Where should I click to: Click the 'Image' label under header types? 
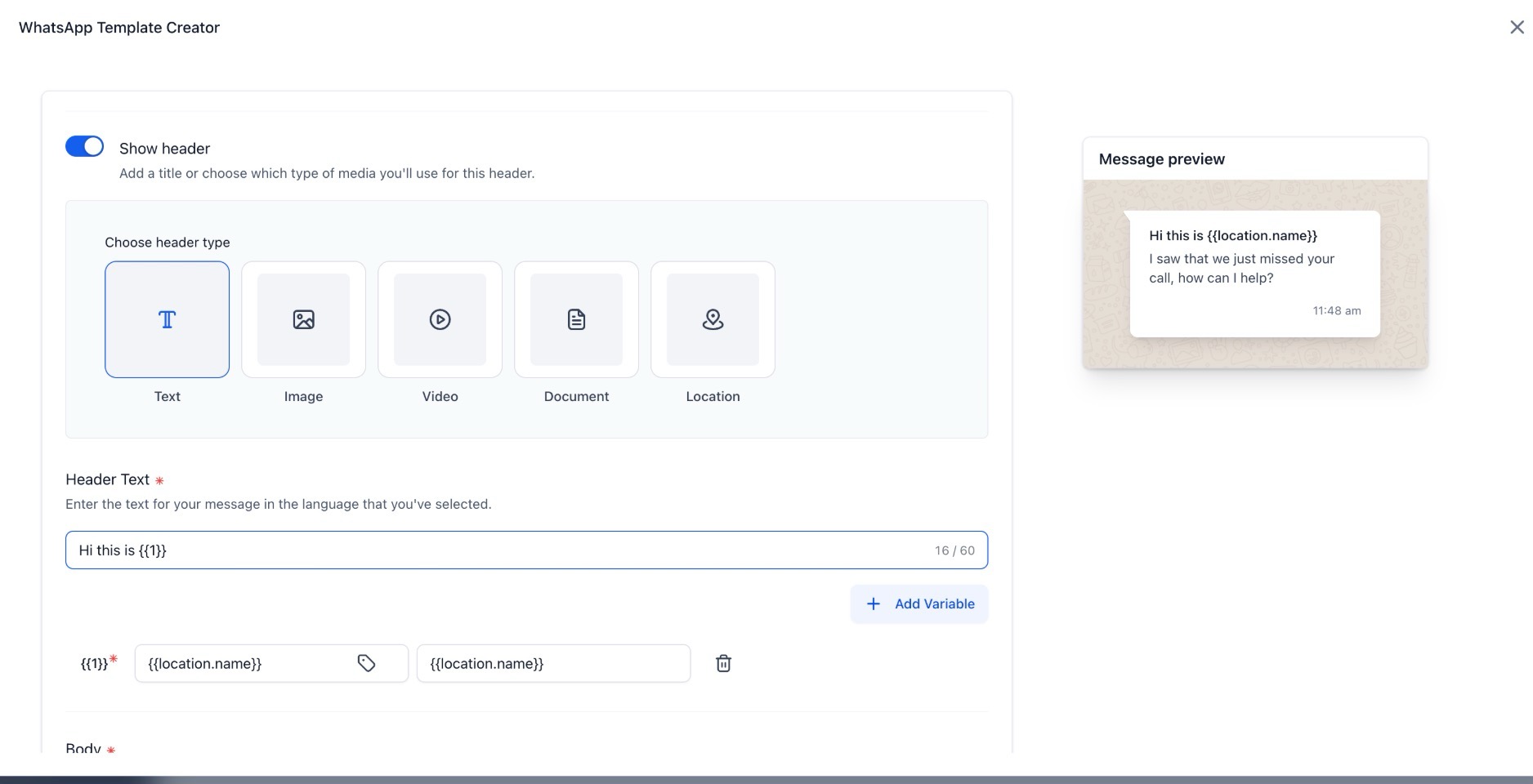point(303,396)
